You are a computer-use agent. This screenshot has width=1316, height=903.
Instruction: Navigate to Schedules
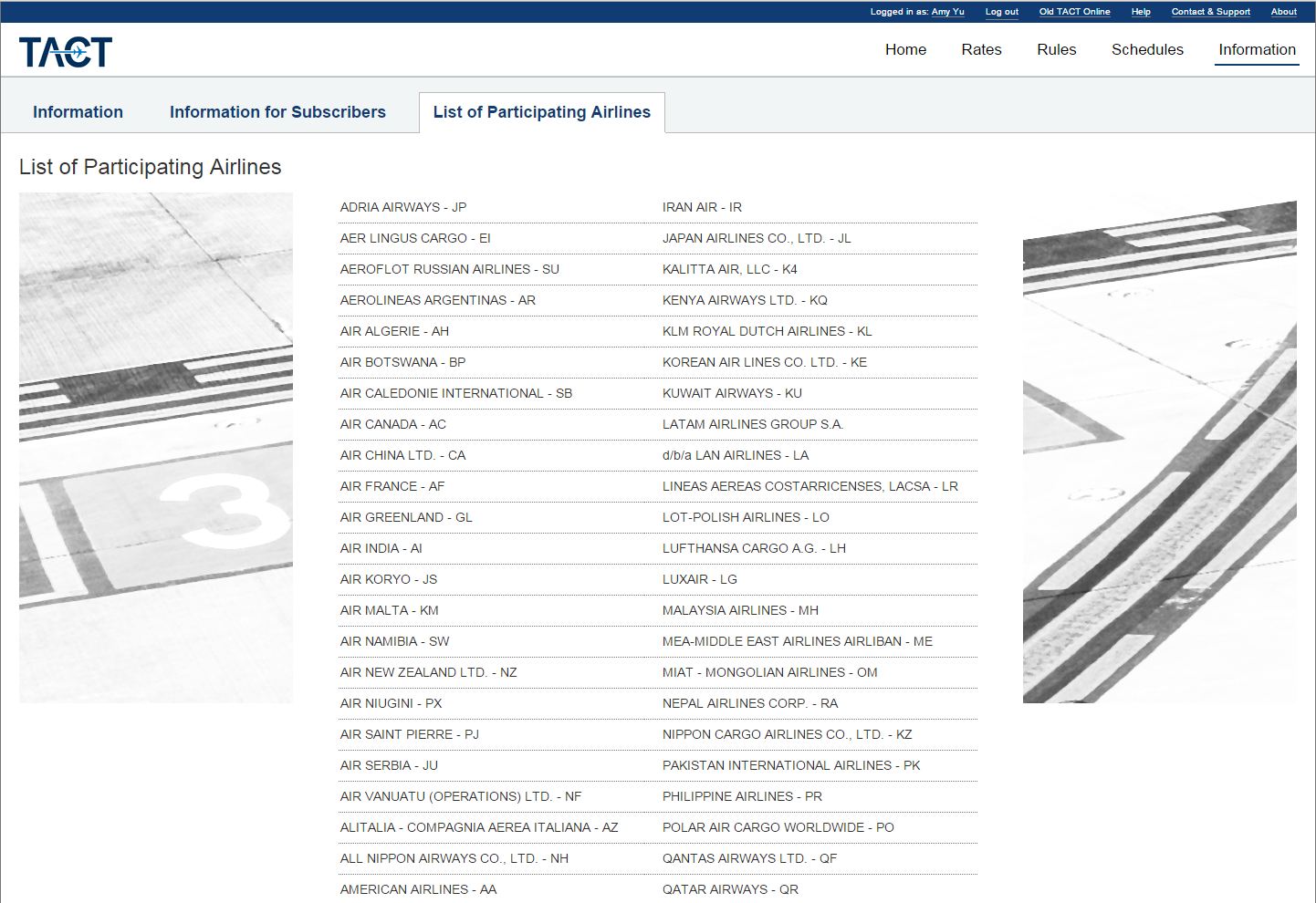[1147, 50]
